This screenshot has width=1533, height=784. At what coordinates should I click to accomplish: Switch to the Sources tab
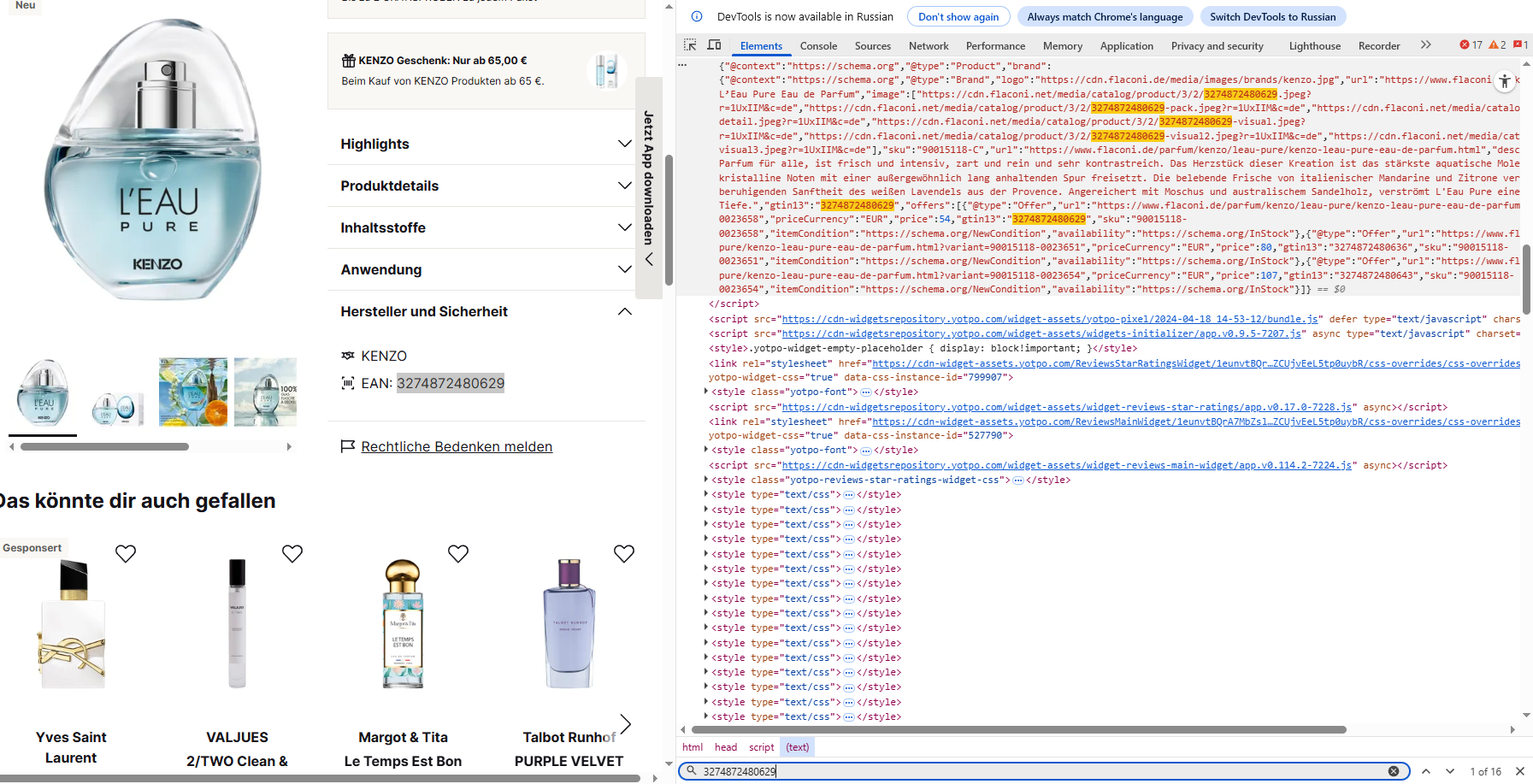872,46
